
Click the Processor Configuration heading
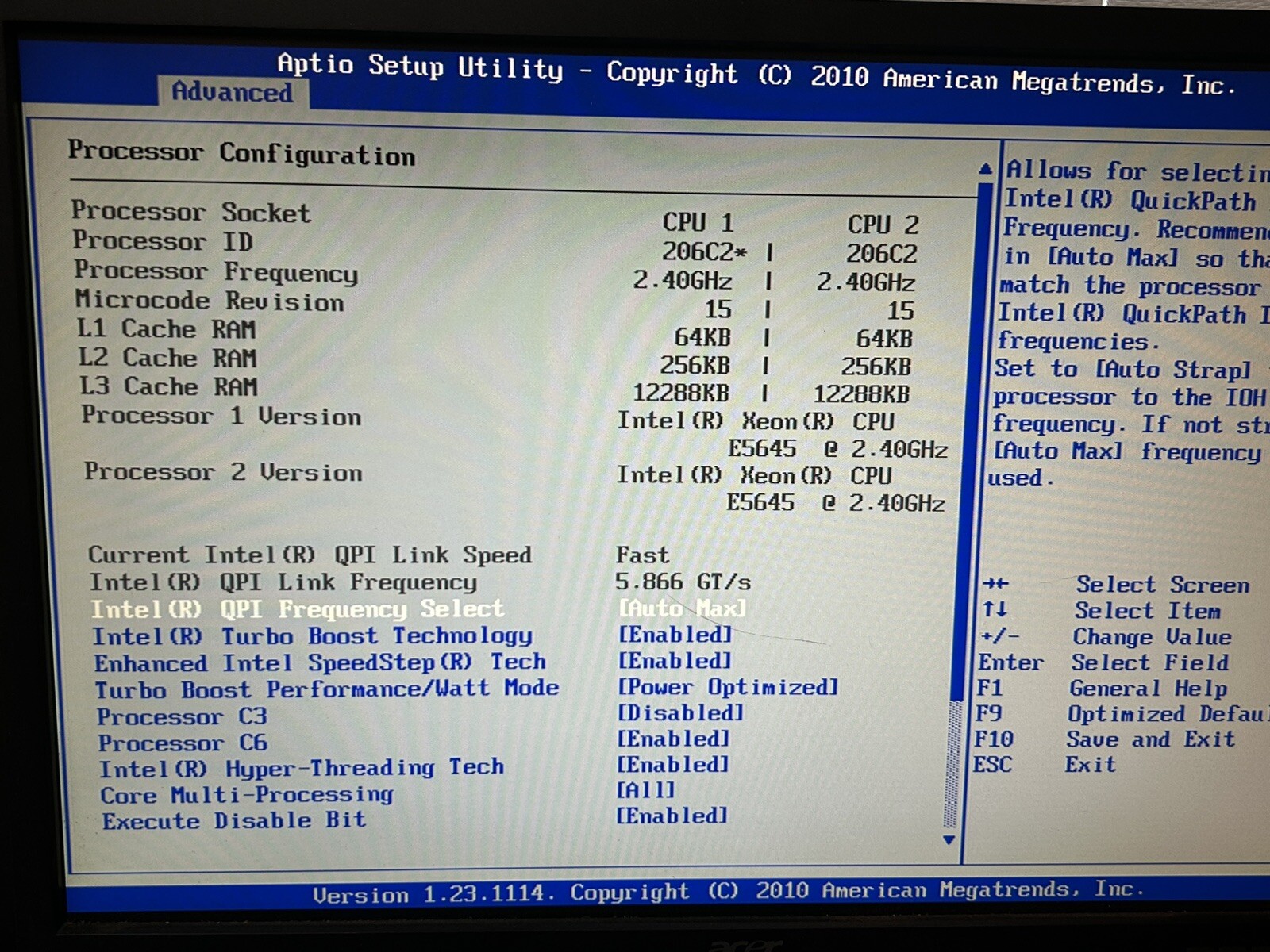tap(241, 152)
